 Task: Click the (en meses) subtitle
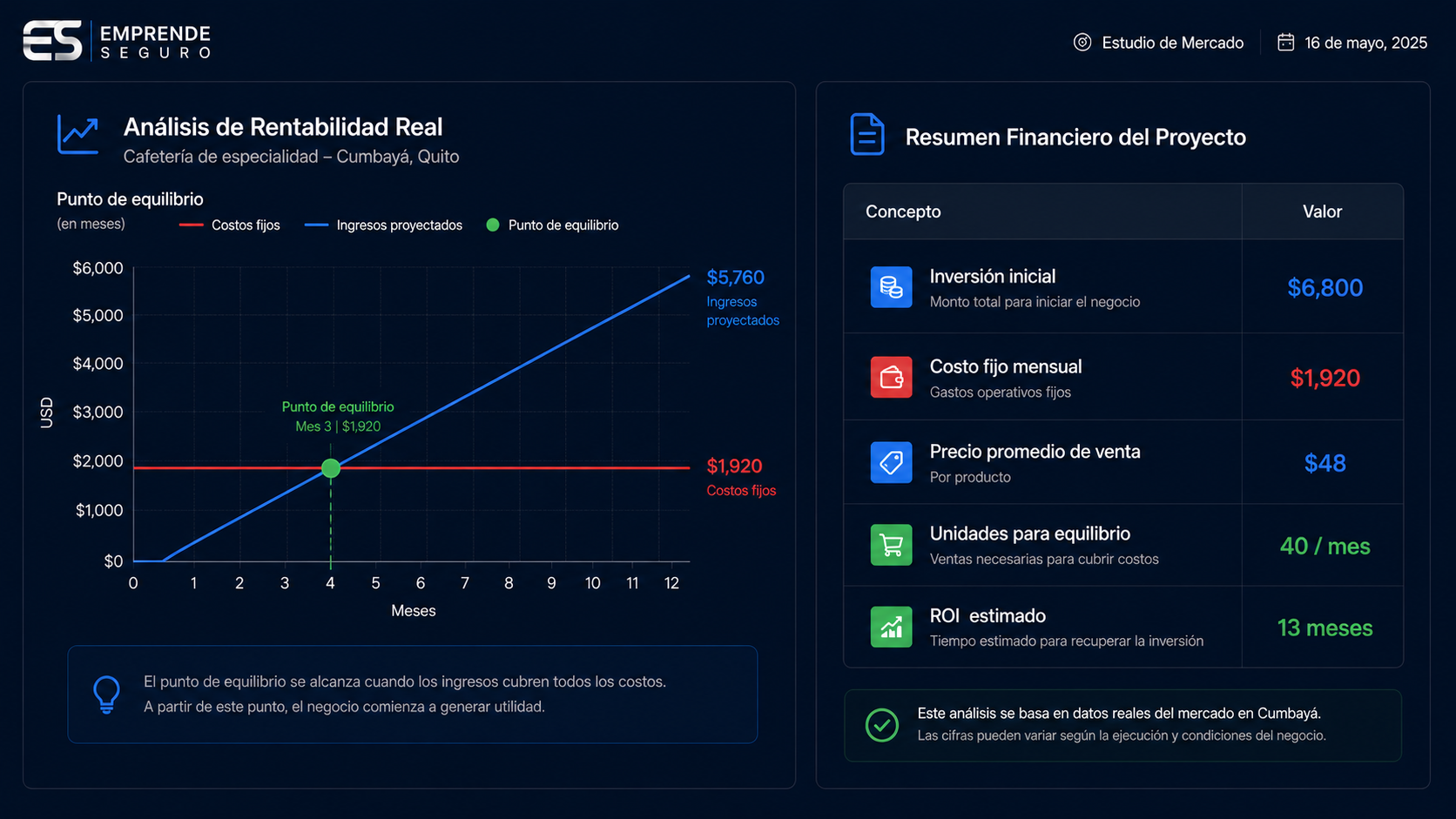coord(91,225)
